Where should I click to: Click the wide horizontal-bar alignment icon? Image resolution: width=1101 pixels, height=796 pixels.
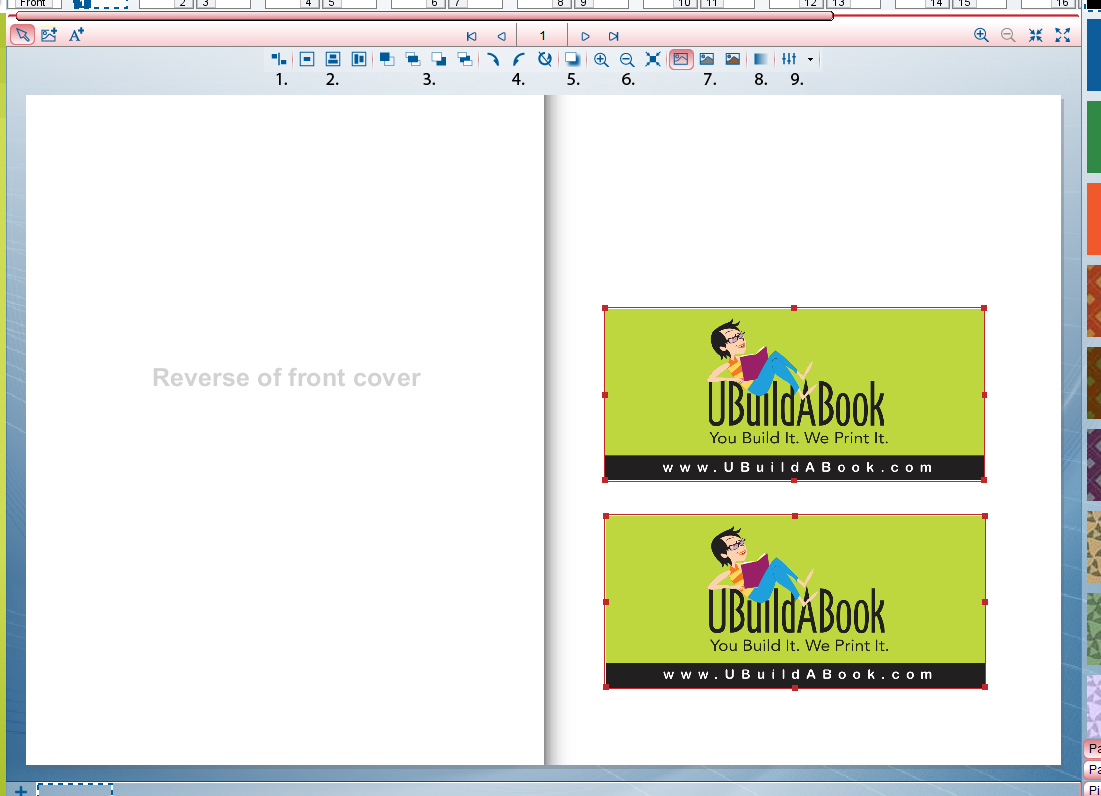(x=333, y=60)
